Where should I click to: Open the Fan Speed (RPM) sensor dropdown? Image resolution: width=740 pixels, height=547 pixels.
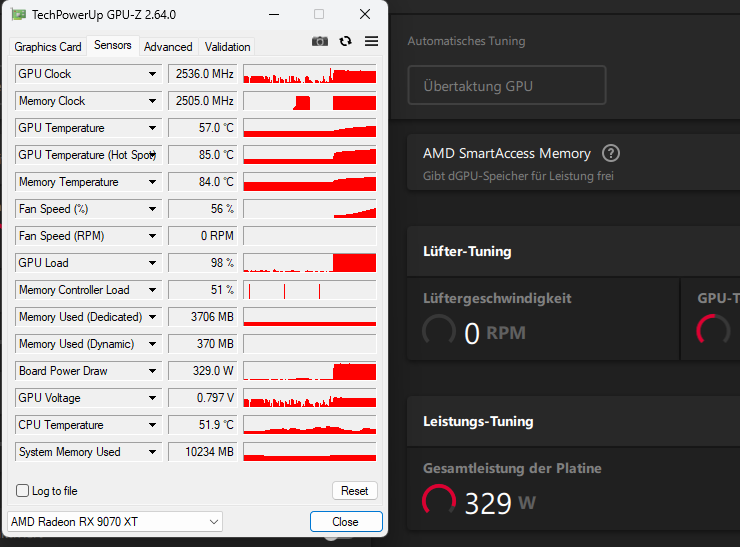pyautogui.click(x=152, y=236)
